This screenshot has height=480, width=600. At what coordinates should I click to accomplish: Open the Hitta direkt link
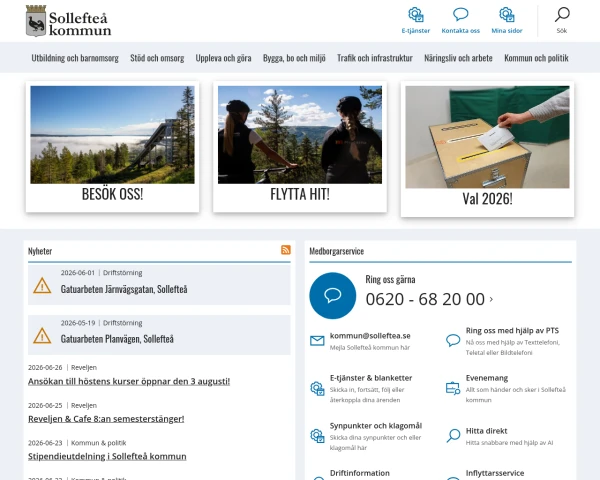tap(486, 431)
